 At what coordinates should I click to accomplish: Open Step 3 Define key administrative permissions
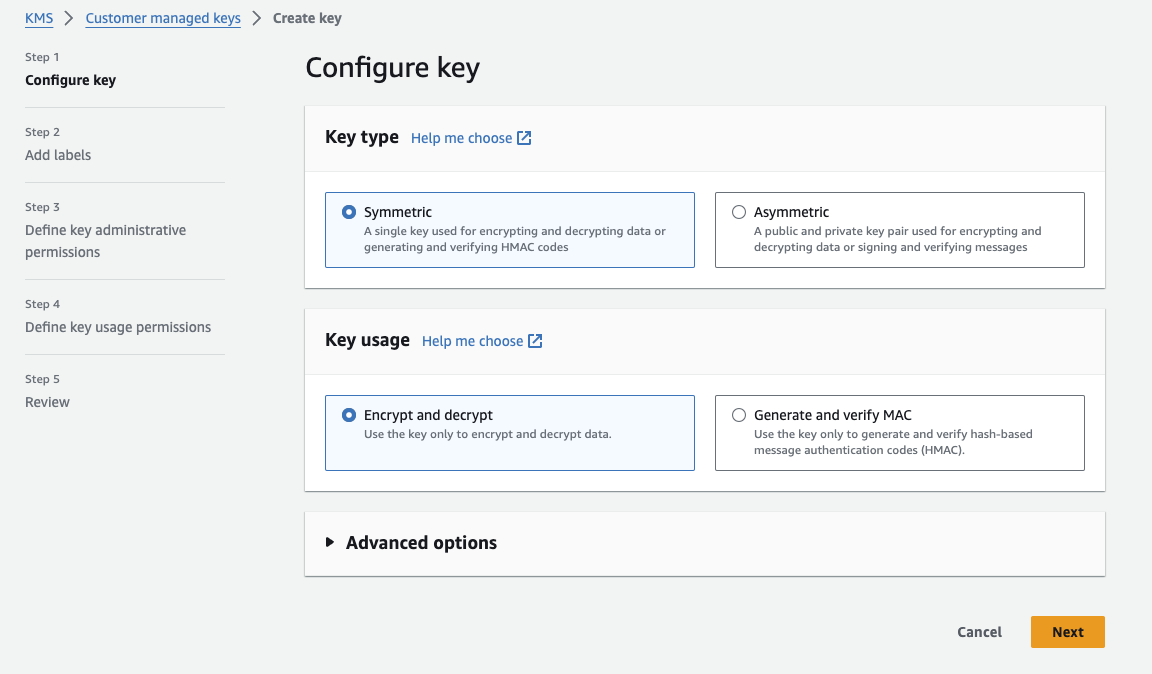(x=105, y=241)
